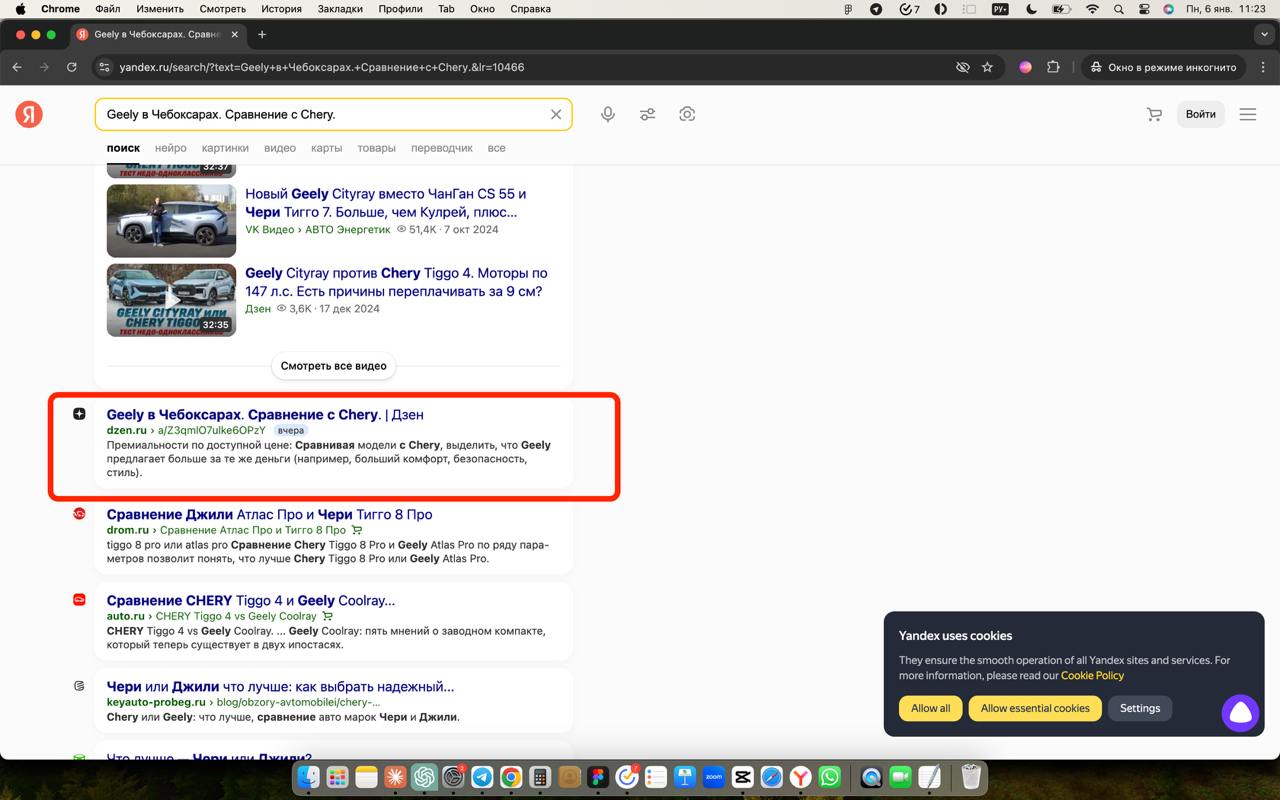
Task: Clear the search query with X
Action: (x=556, y=114)
